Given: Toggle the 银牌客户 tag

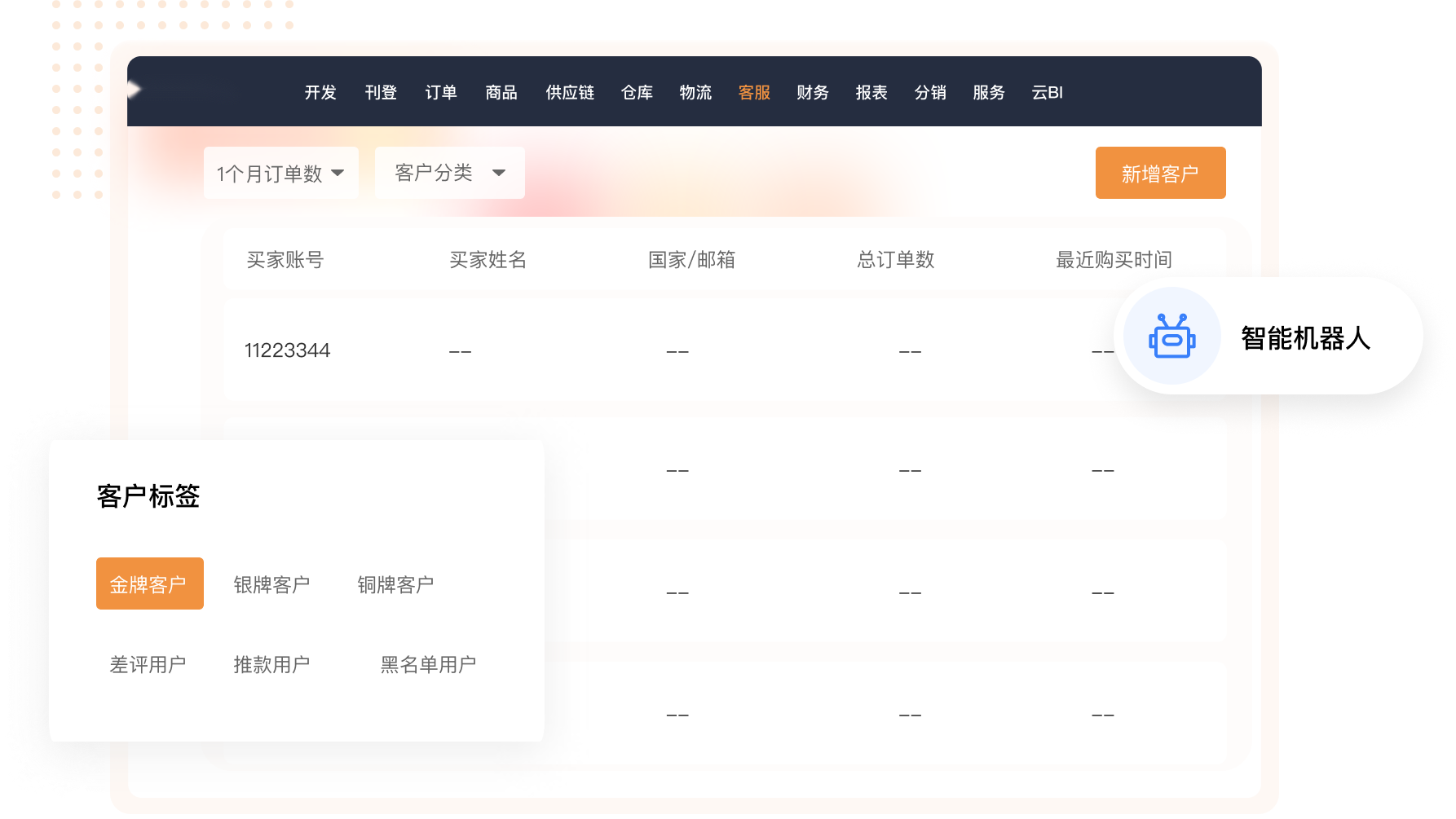Looking at the screenshot, I should pyautogui.click(x=271, y=584).
